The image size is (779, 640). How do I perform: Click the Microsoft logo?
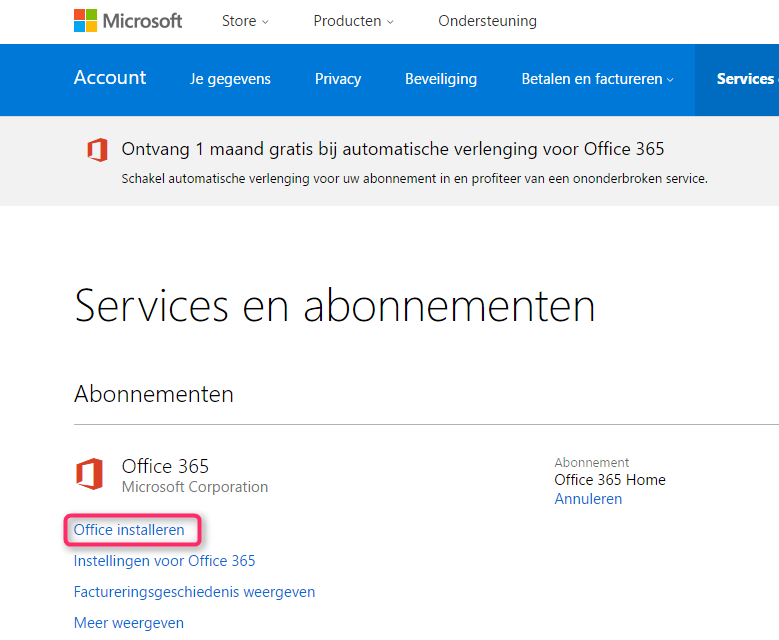[x=128, y=21]
